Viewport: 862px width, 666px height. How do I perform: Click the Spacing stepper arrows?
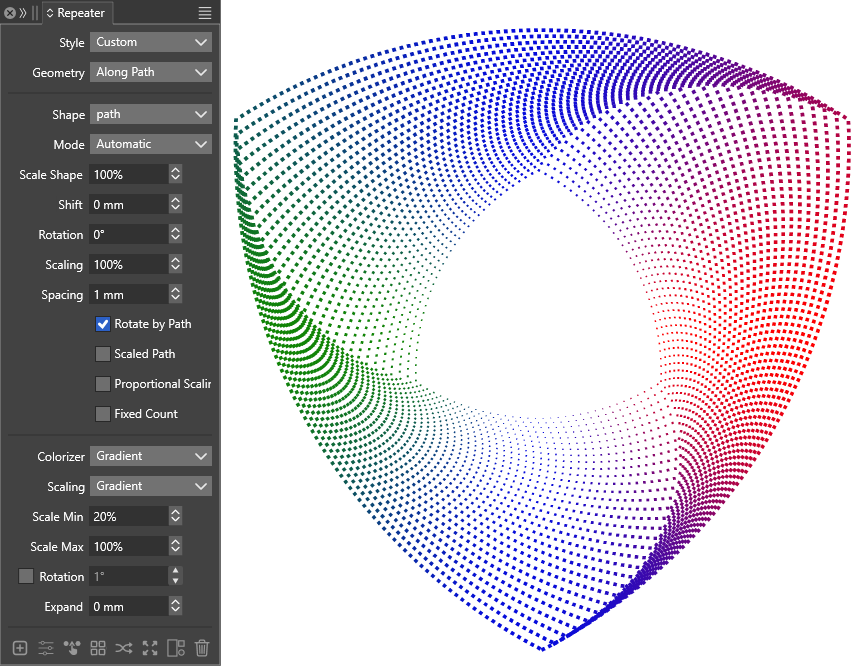(175, 294)
